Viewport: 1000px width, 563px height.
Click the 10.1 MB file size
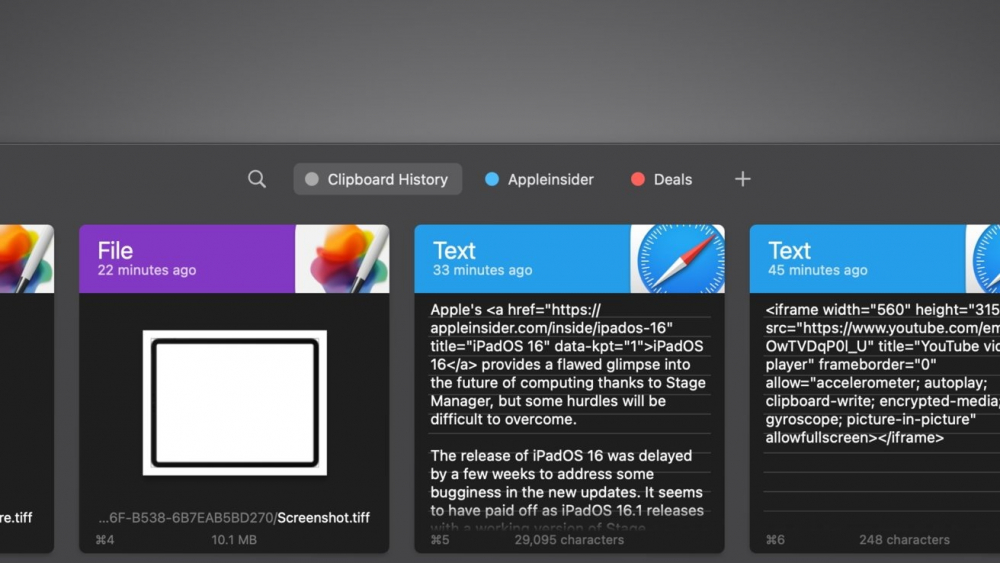[234, 540]
